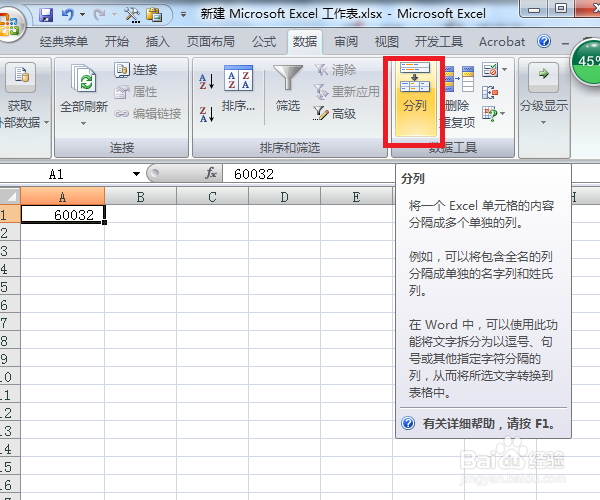The width and height of the screenshot is (600, 500).
Task: Save the workbook with the floppy icon
Action: pos(46,15)
